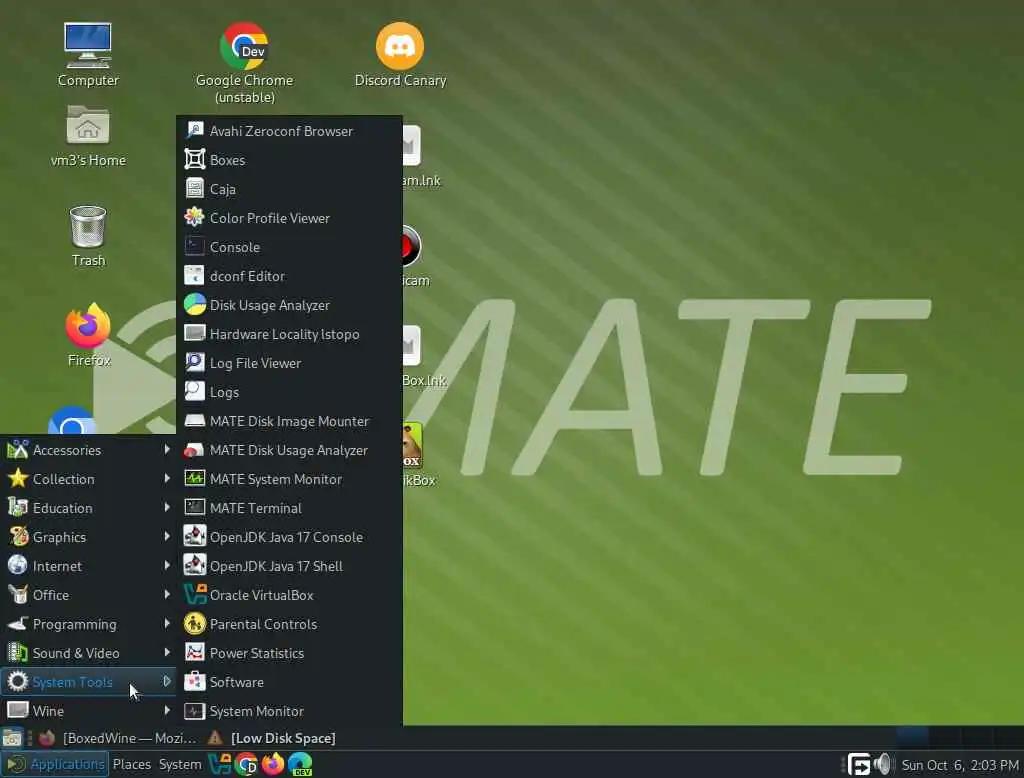1024x778 pixels.
Task: Click the Avahi Zeroconf Browser icon
Action: [x=195, y=130]
